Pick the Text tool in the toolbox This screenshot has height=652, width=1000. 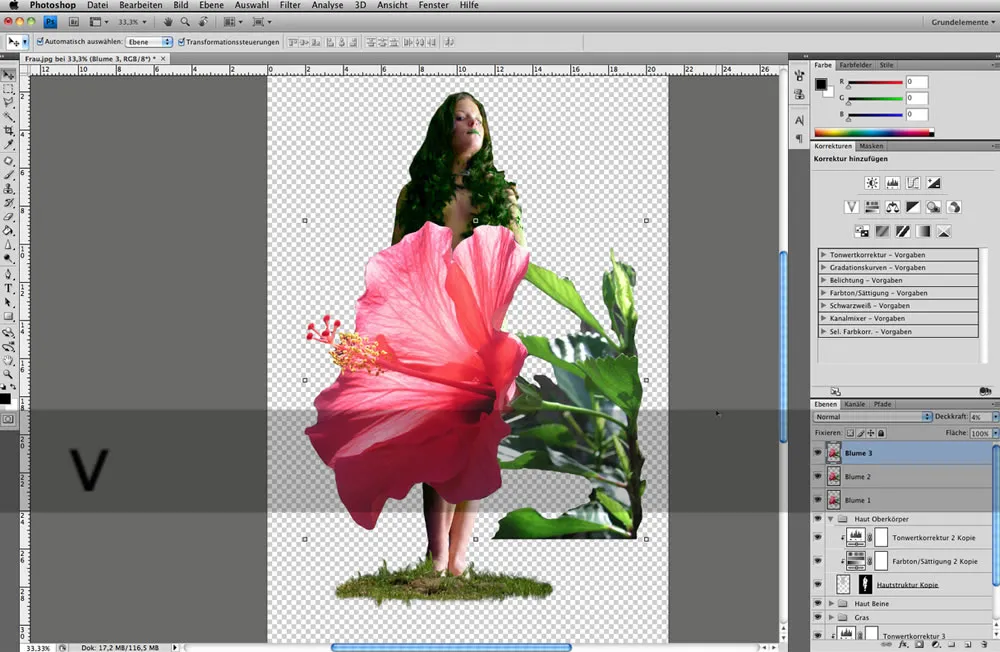pos(9,288)
